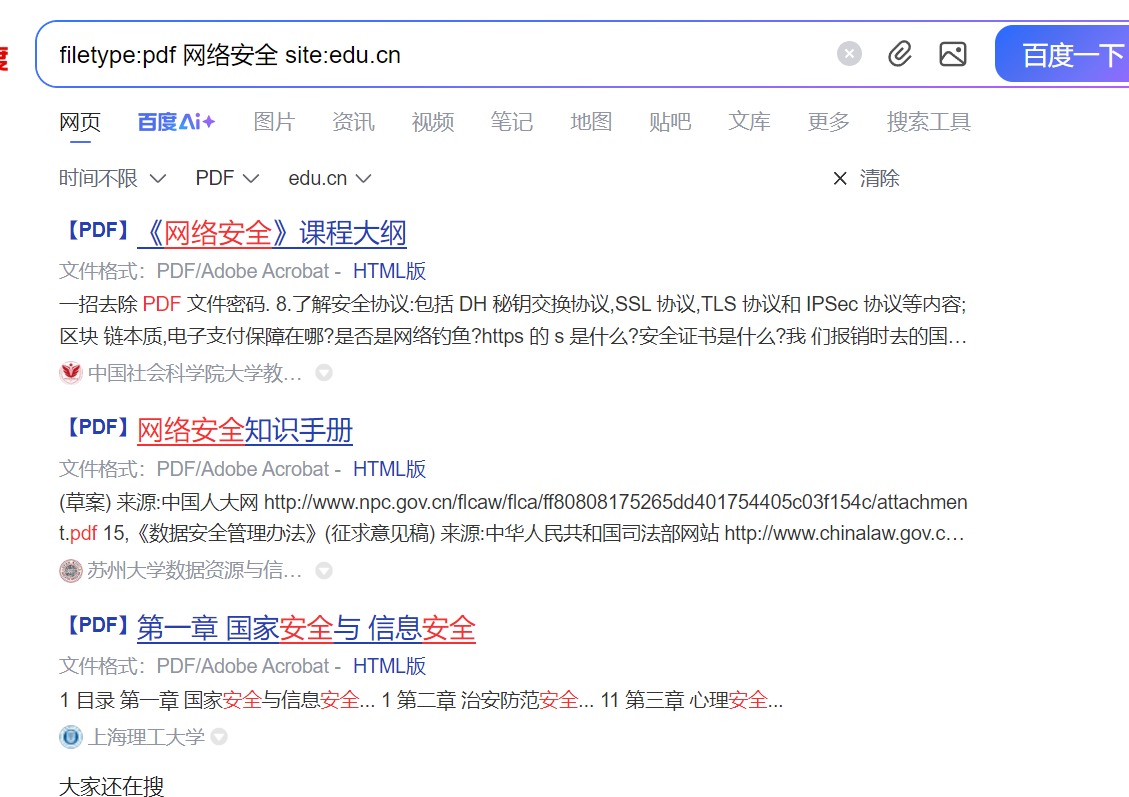Open result 第一章 国家安全与 信息安全
Image resolution: width=1129 pixels, height=797 pixels.
click(x=307, y=629)
